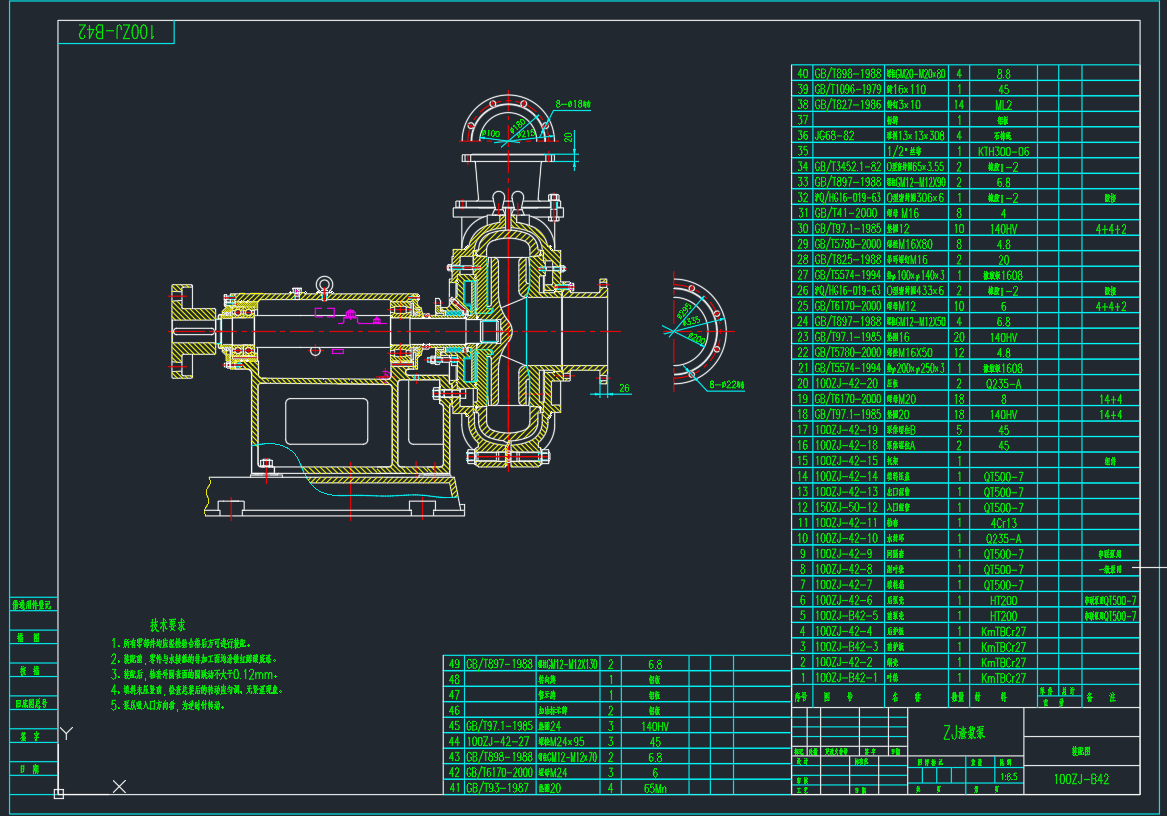
Task: Click the ZJ渣浆泵 title block cell
Action: click(x=966, y=733)
